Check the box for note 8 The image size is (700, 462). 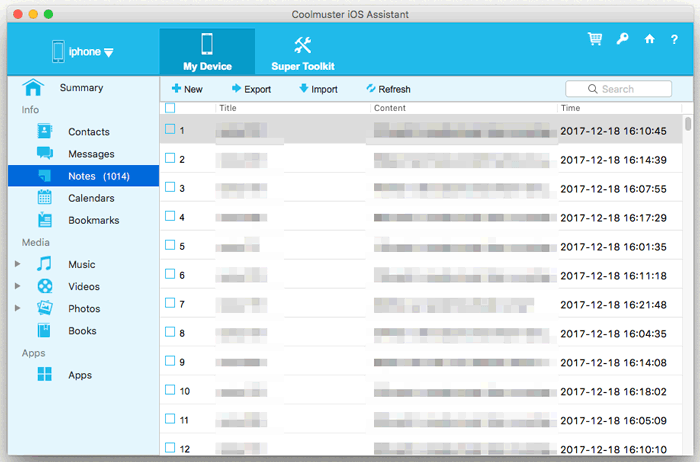click(x=170, y=332)
